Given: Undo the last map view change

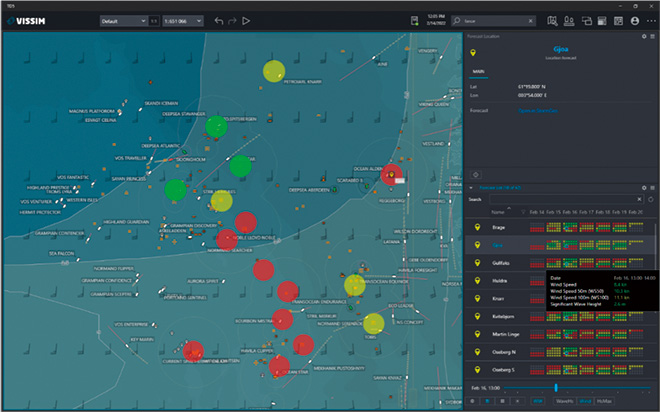Looking at the screenshot, I should click(218, 21).
